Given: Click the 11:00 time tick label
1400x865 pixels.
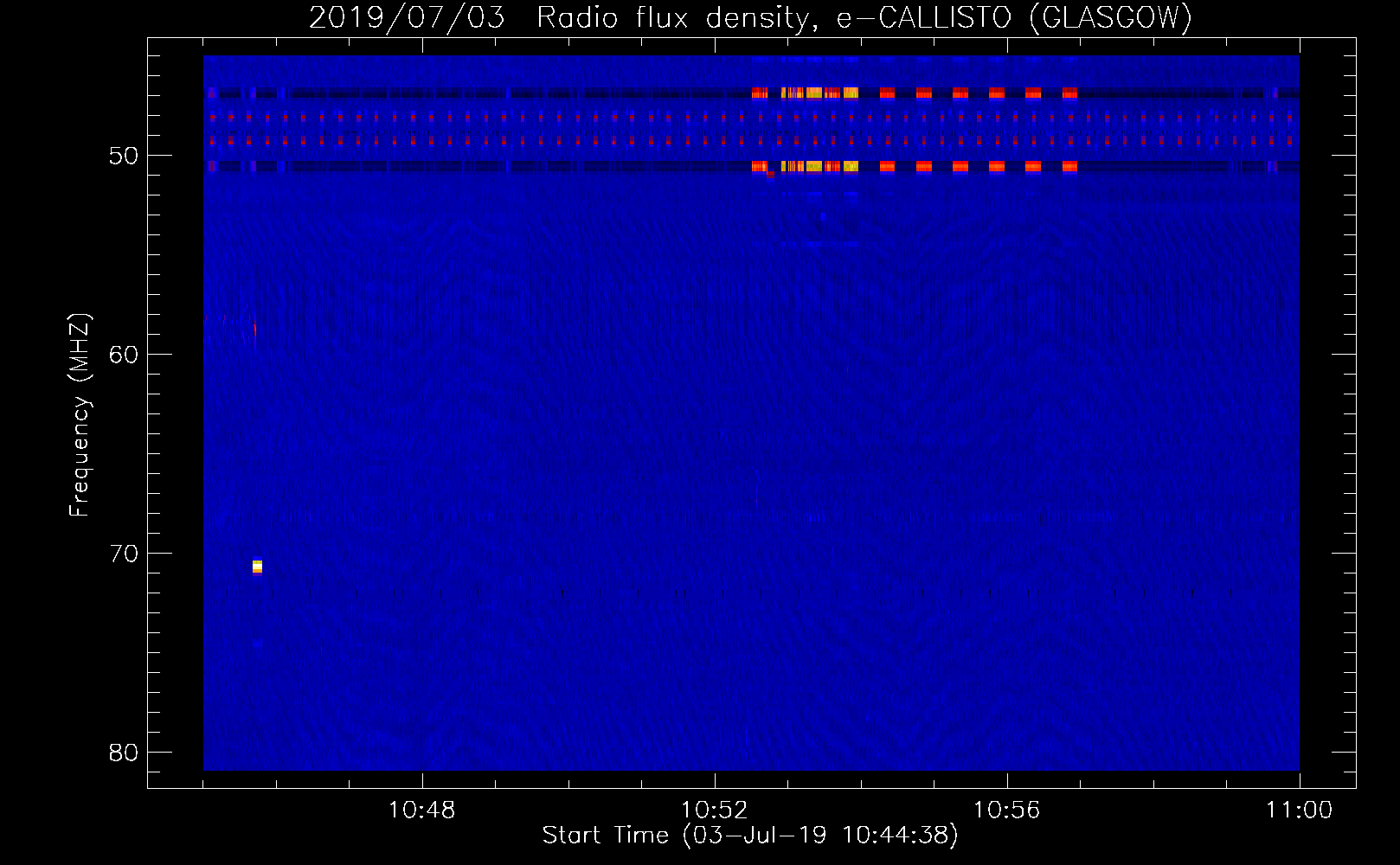Looking at the screenshot, I should tap(1299, 811).
